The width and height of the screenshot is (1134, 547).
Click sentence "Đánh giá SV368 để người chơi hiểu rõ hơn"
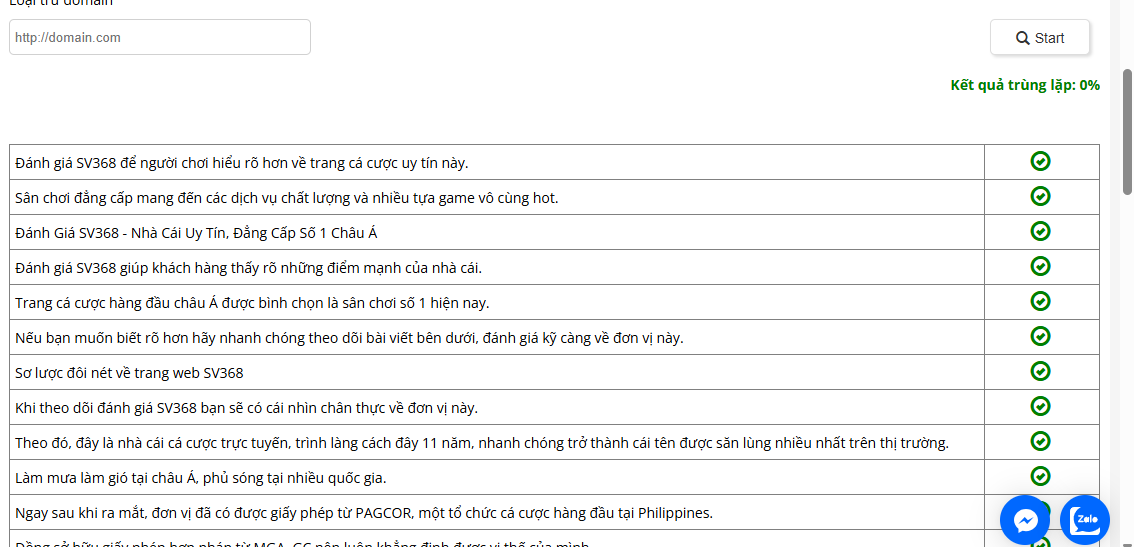point(242,163)
